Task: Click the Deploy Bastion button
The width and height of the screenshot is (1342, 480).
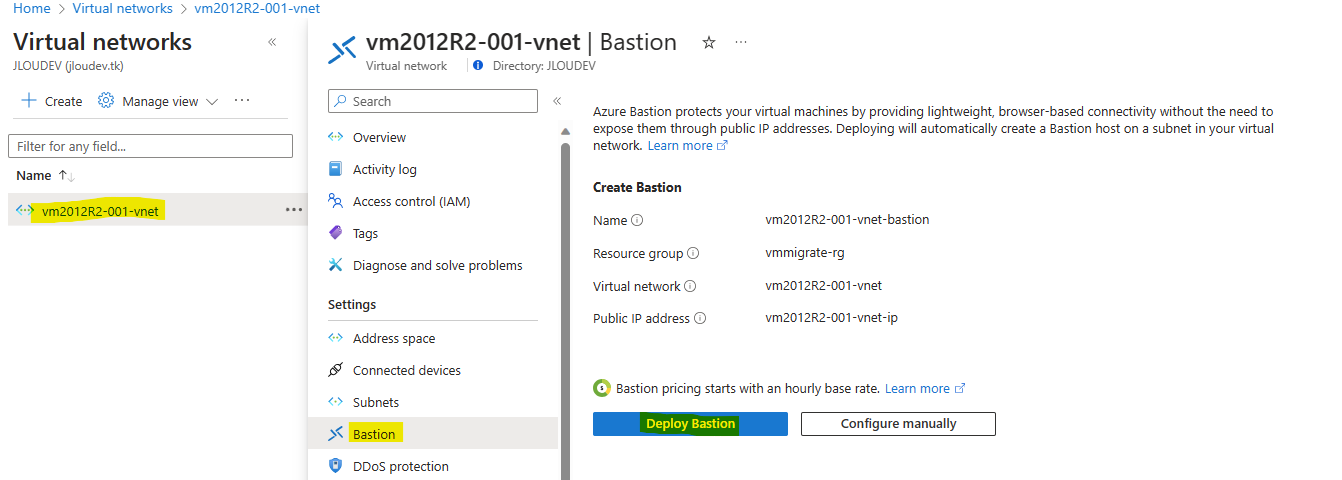Action: coord(690,424)
